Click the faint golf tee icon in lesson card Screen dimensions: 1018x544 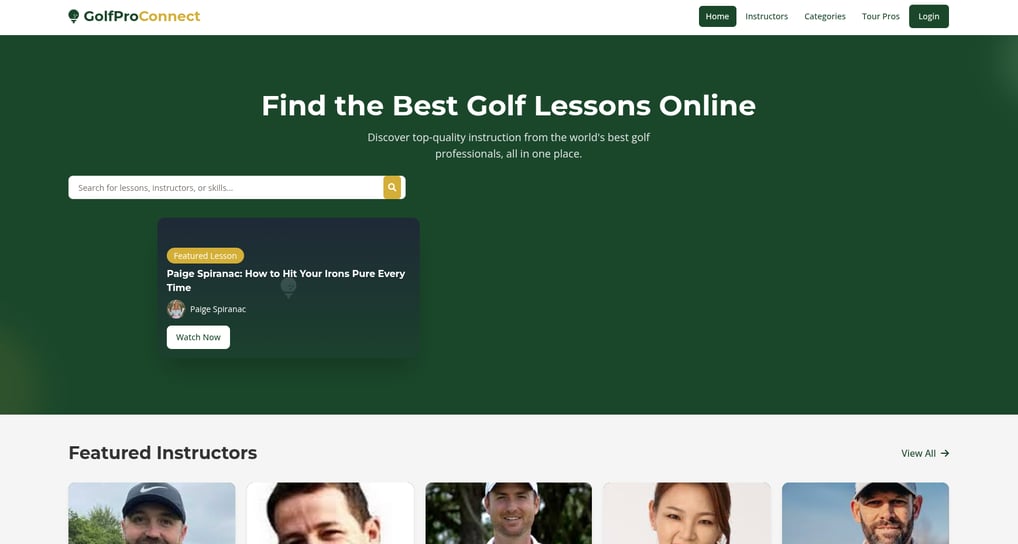(x=288, y=287)
